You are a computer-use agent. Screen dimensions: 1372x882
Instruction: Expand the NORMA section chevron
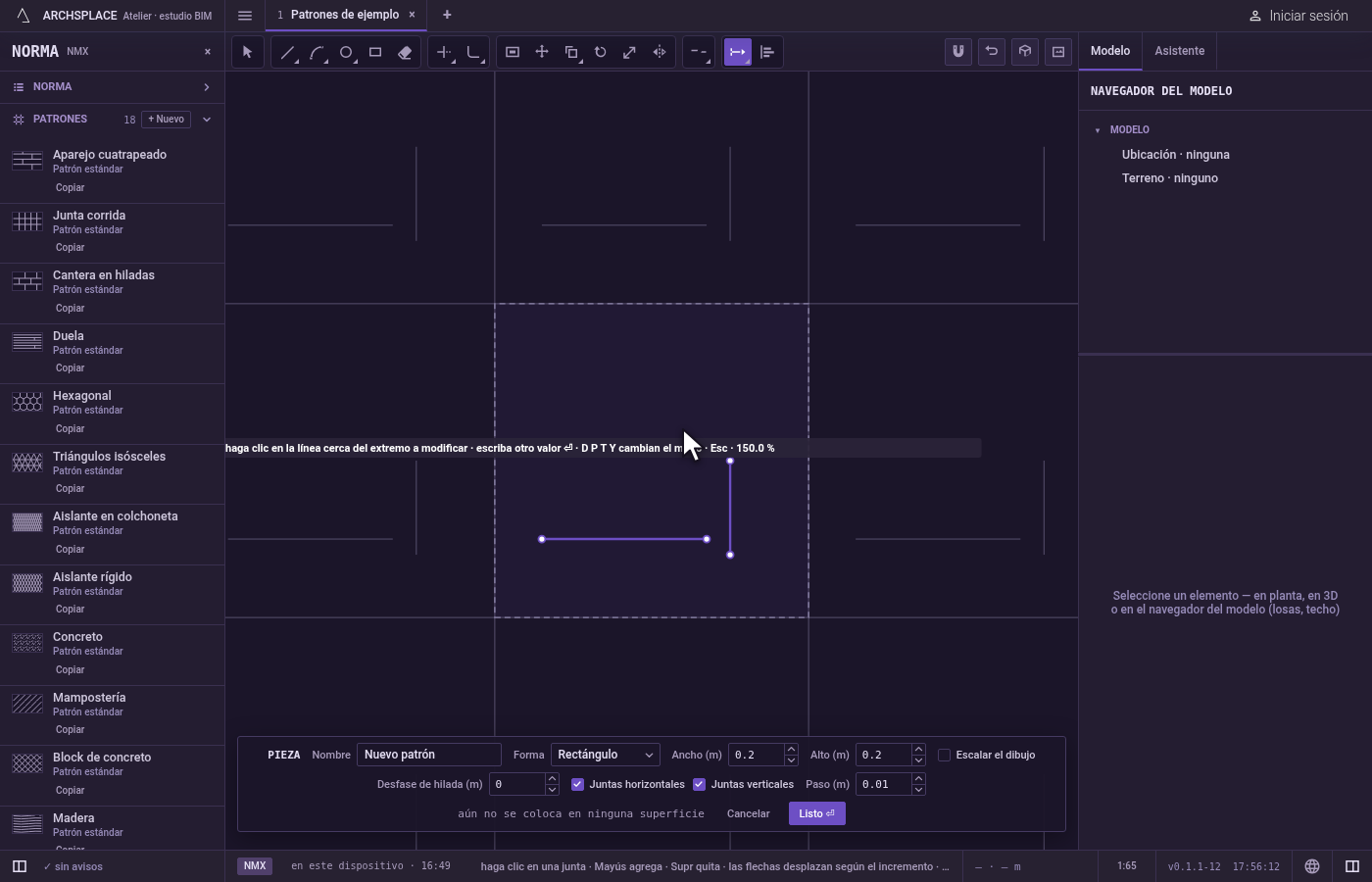tap(206, 87)
